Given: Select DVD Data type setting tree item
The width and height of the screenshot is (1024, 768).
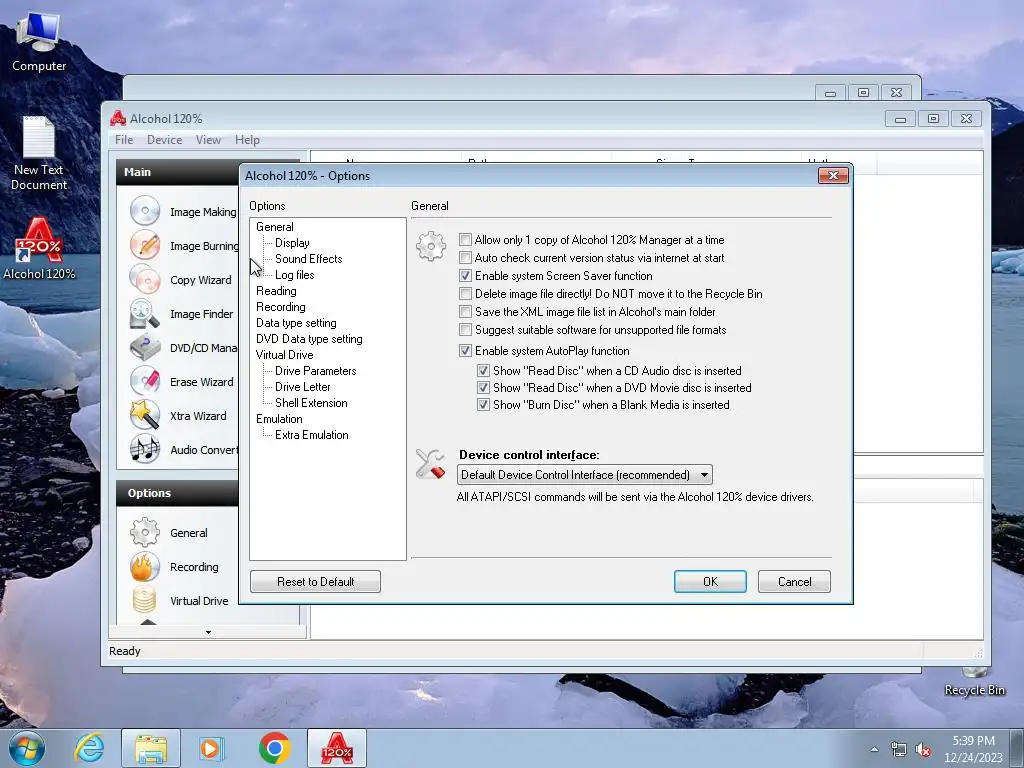Looking at the screenshot, I should [309, 339].
